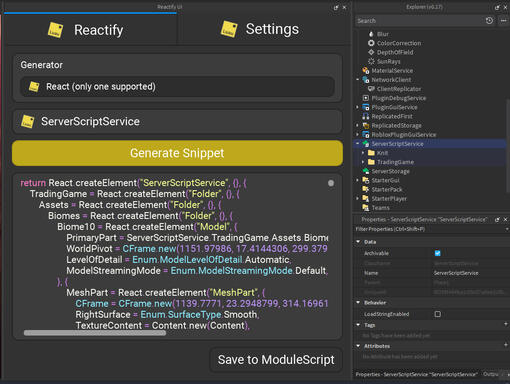
Task: Click the NetworkClient service icon
Action: (x=366, y=80)
